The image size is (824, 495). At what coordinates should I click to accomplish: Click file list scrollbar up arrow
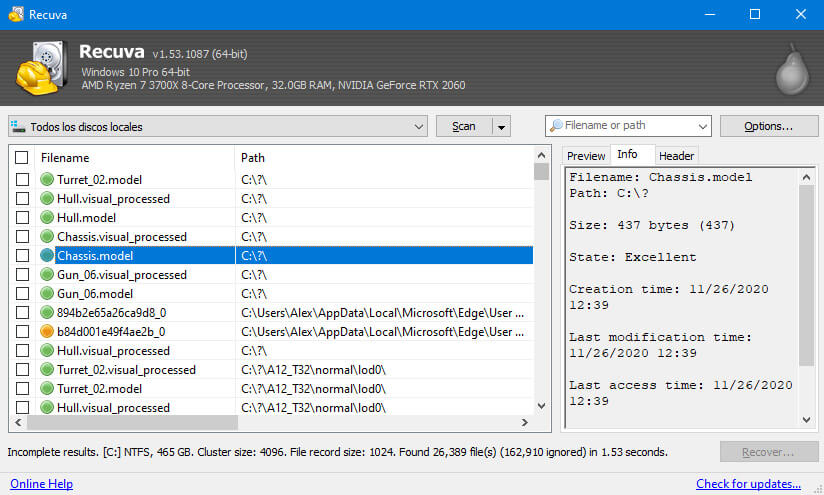coord(541,155)
